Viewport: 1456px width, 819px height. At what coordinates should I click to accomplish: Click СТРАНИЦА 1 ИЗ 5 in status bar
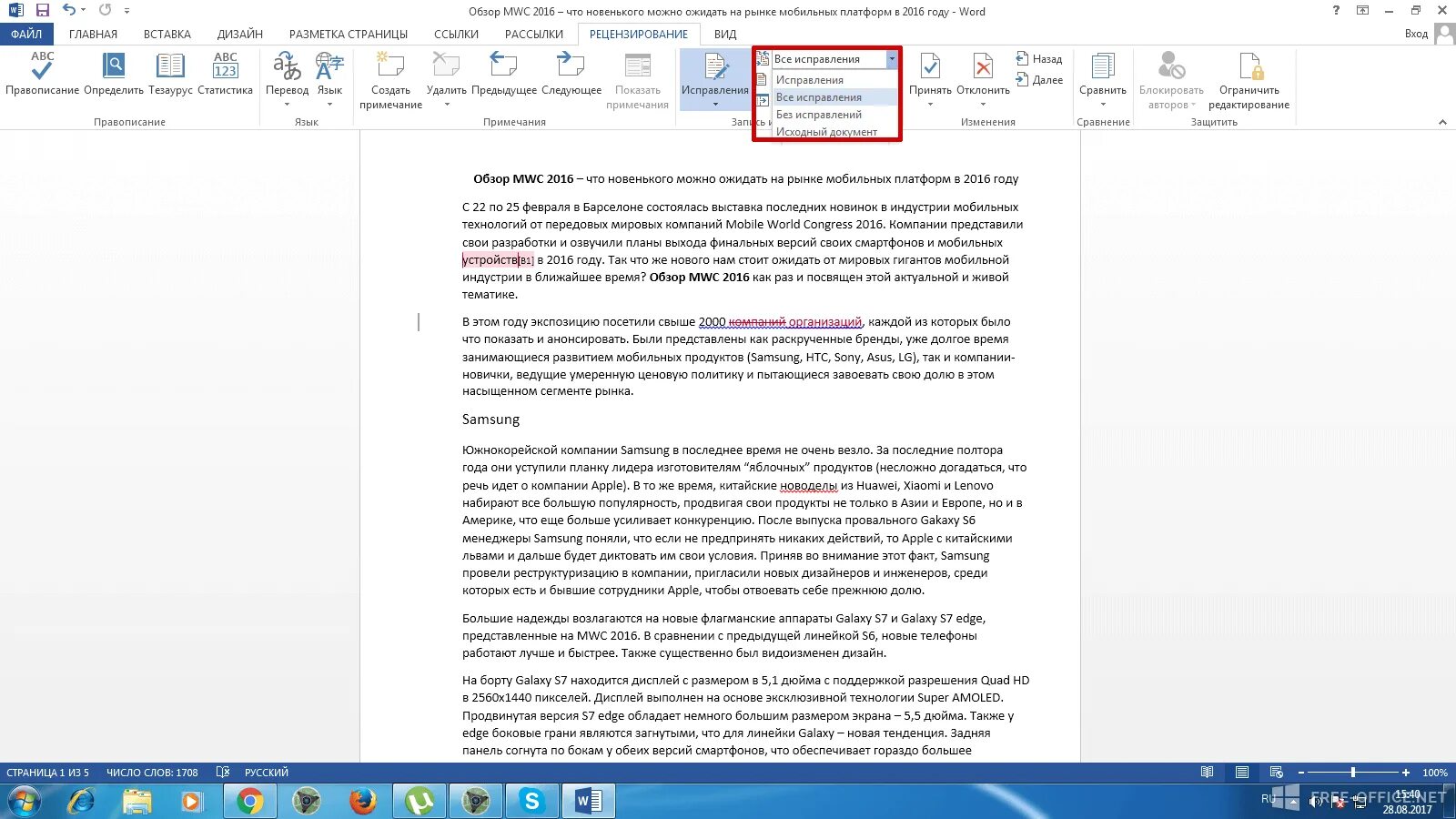[x=47, y=773]
